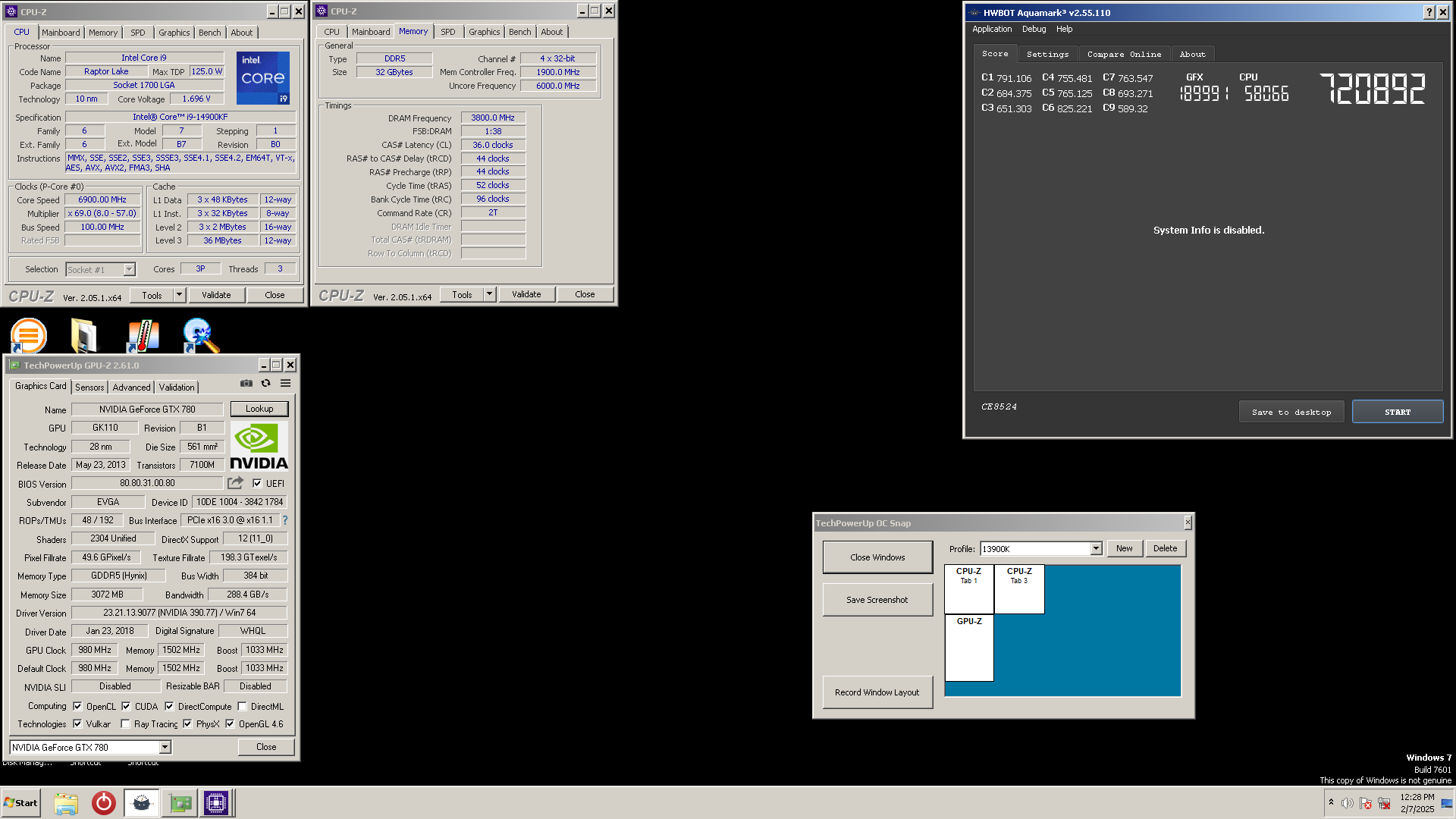1456x819 pixels.
Task: Click the NVIDIA logo in GPU-Z
Action: click(x=259, y=447)
